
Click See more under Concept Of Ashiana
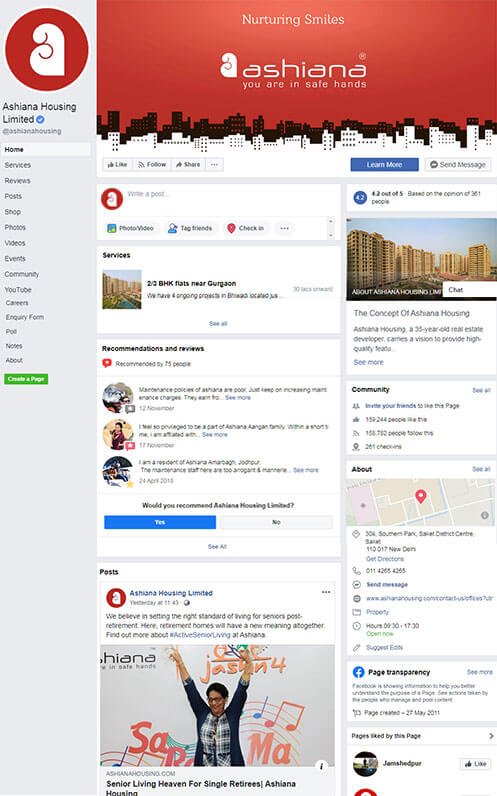(x=369, y=362)
